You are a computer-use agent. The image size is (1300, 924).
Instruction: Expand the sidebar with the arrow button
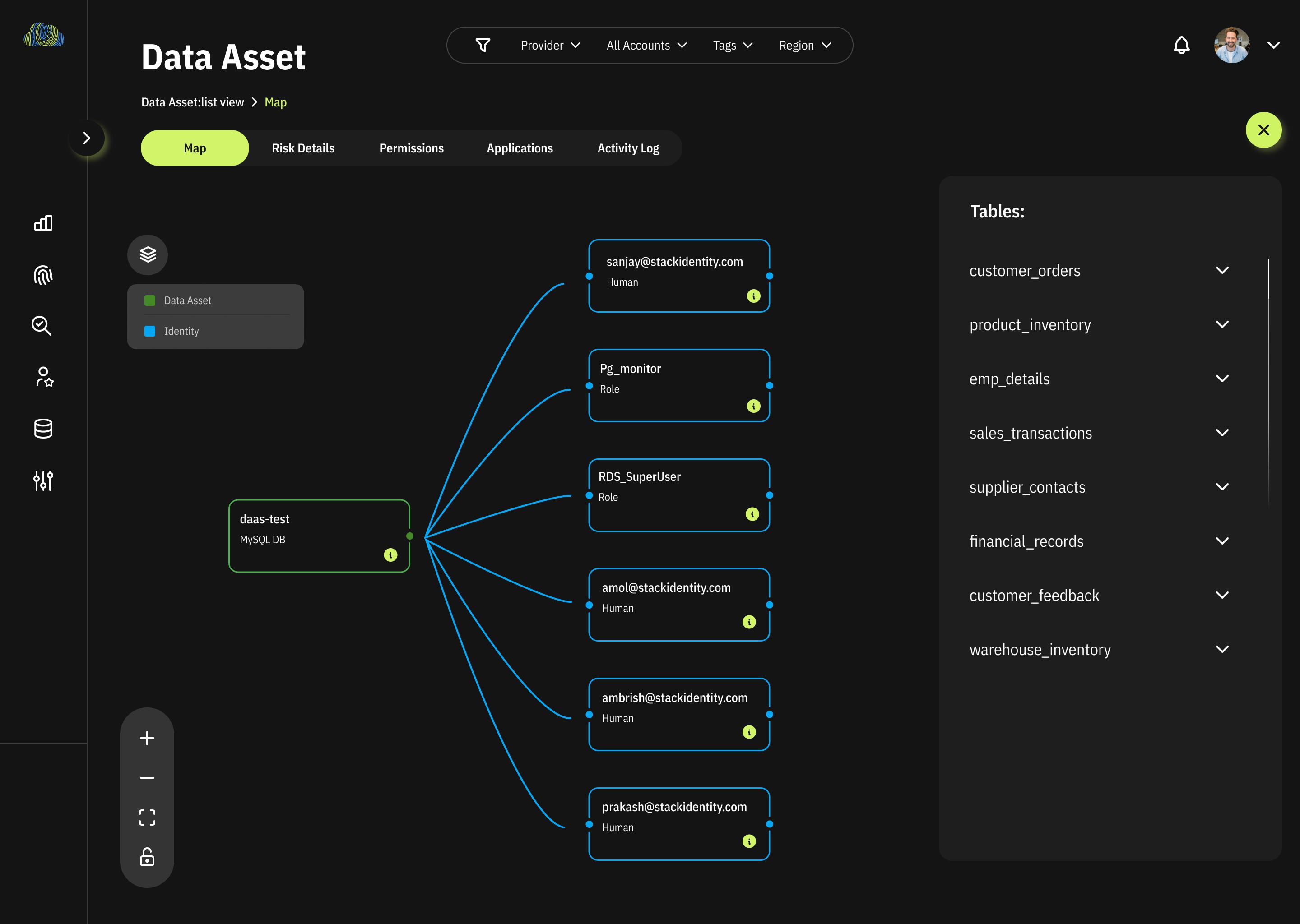tap(87, 138)
